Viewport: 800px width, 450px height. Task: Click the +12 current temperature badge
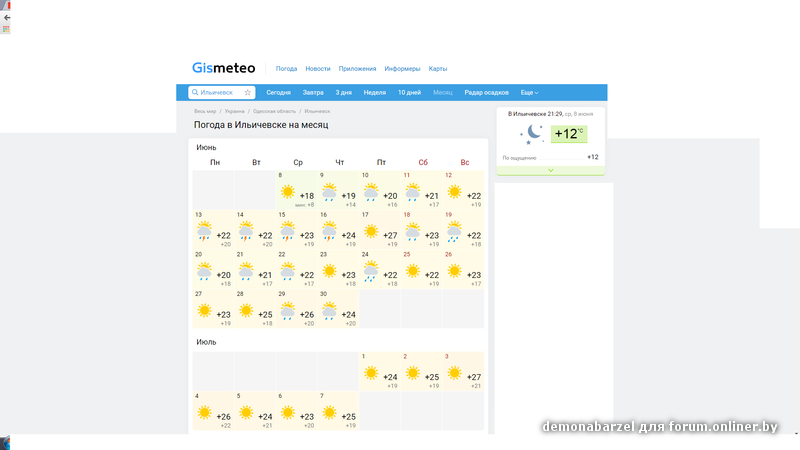click(569, 134)
